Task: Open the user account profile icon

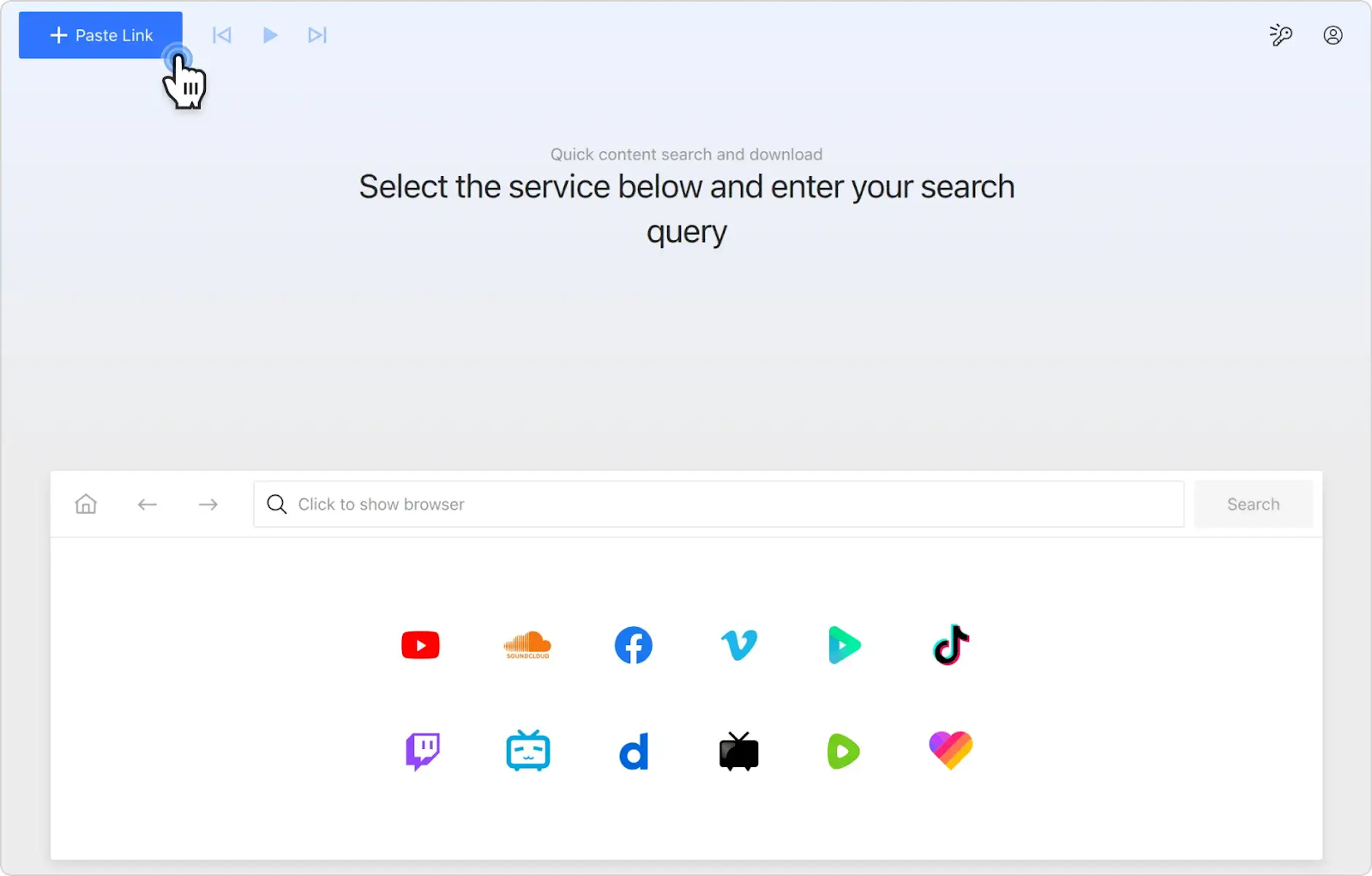Action: (1333, 35)
